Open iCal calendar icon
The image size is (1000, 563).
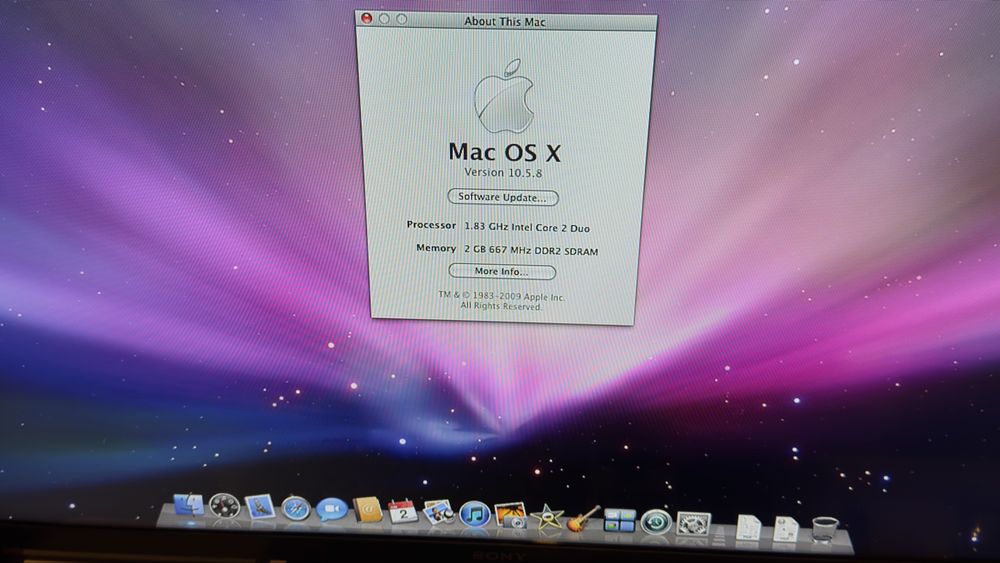tap(402, 511)
